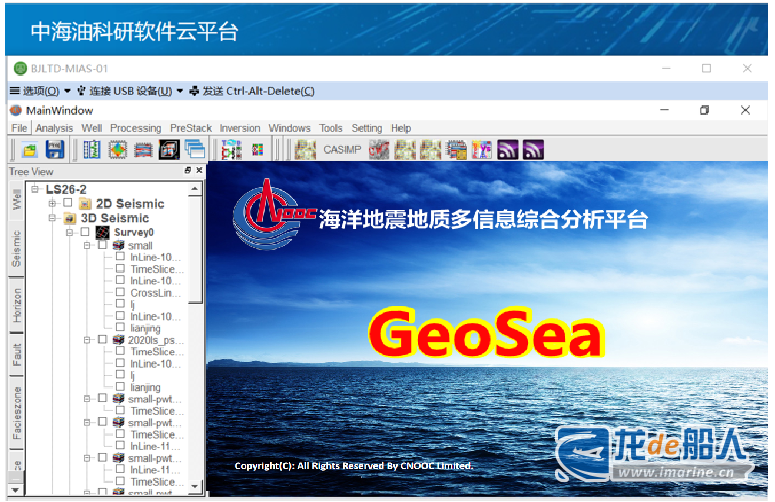
Task: Open the 选项(O) dropdown
Action: pyautogui.click(x=41, y=91)
